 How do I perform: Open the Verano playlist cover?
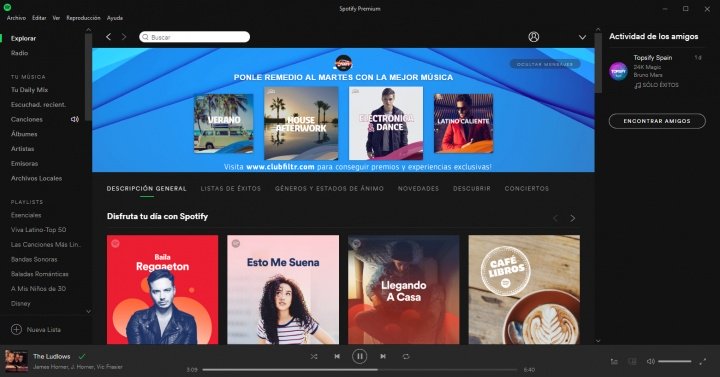(x=224, y=124)
